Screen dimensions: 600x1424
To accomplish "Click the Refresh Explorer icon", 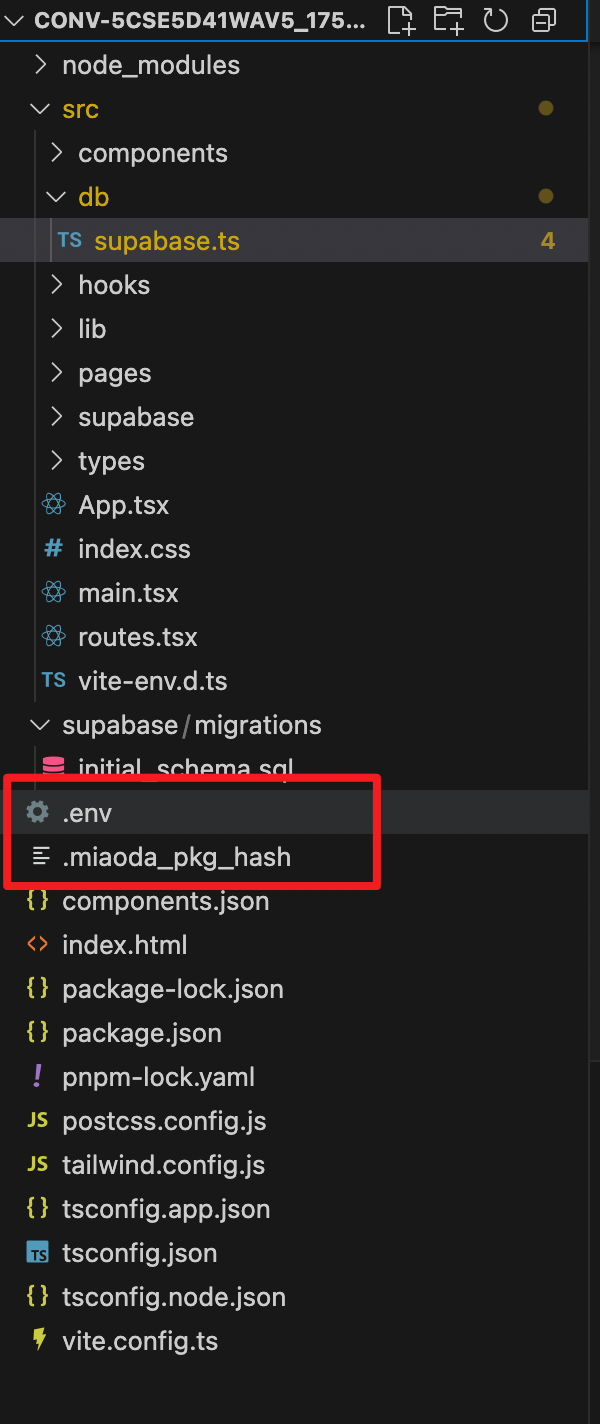I will pos(496,19).
